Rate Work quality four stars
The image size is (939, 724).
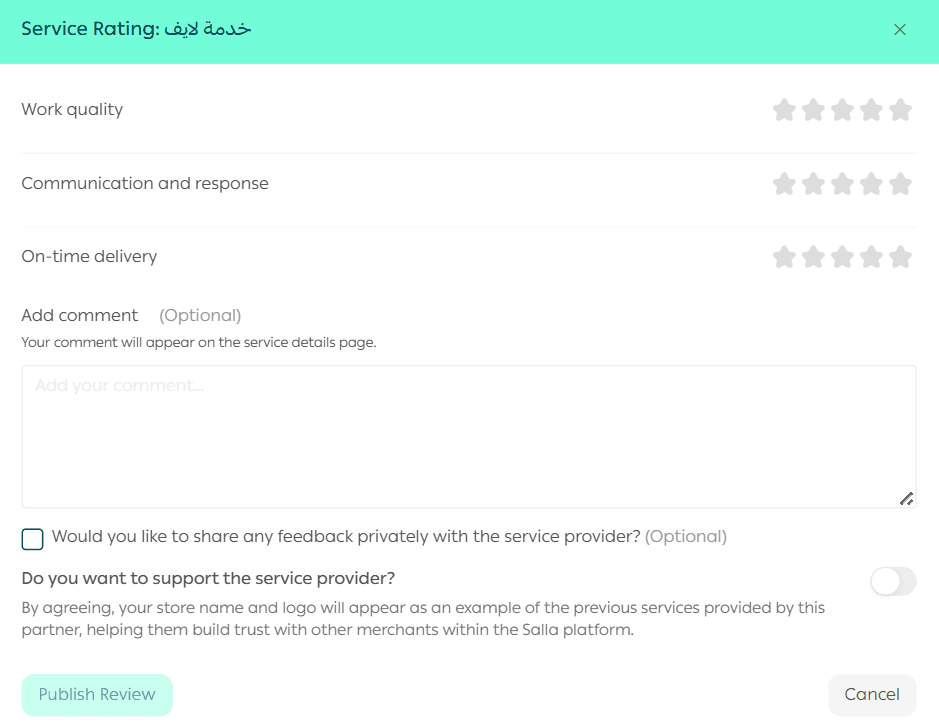pyautogui.click(x=871, y=110)
